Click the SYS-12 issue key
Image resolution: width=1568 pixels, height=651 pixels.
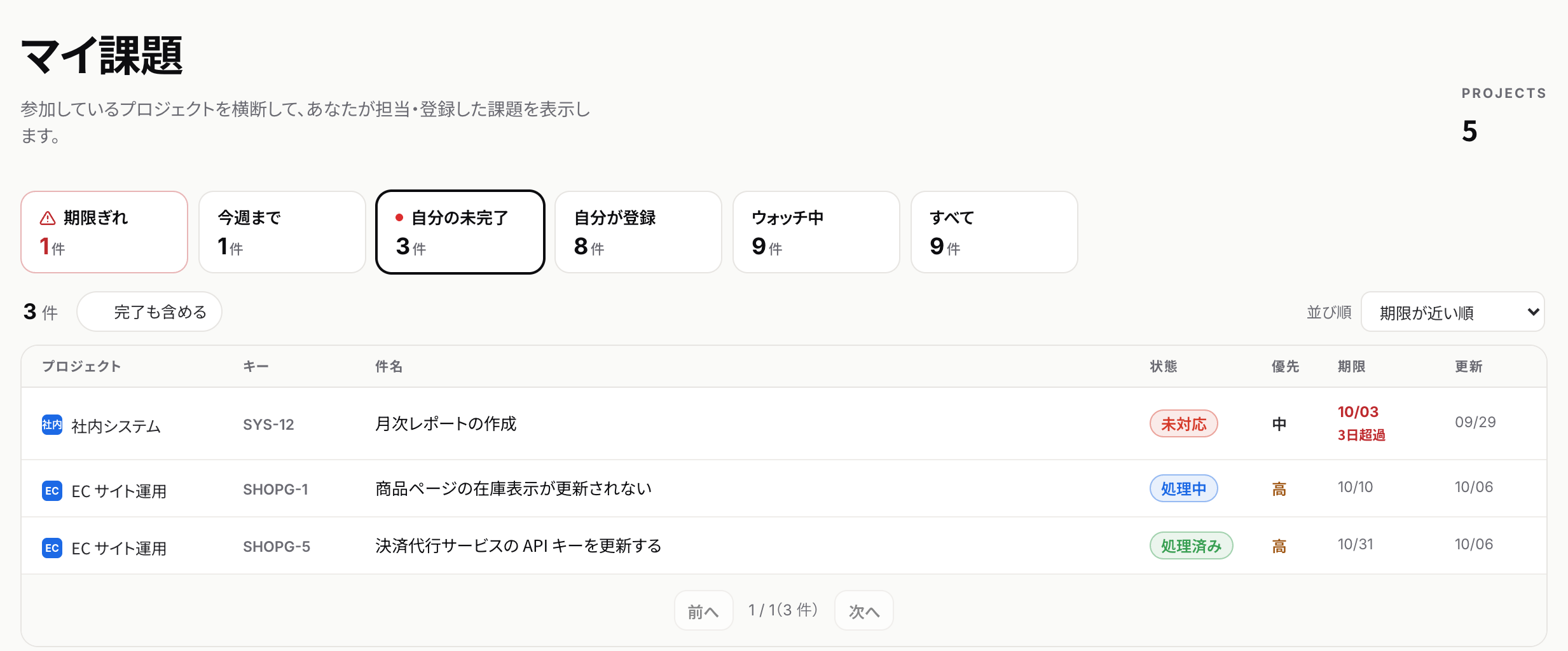tap(268, 425)
